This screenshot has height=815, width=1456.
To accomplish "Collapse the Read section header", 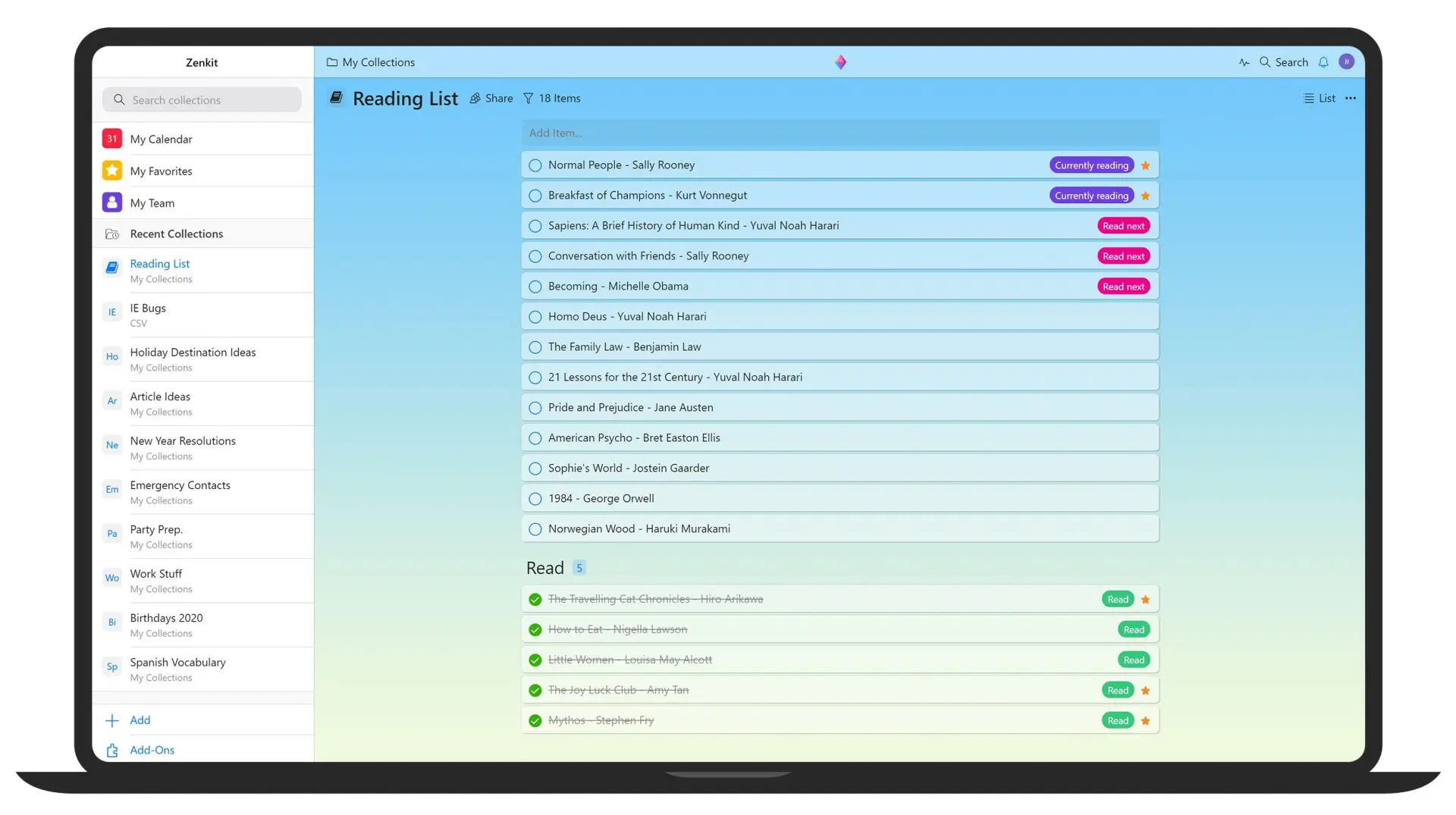I will 545,568.
